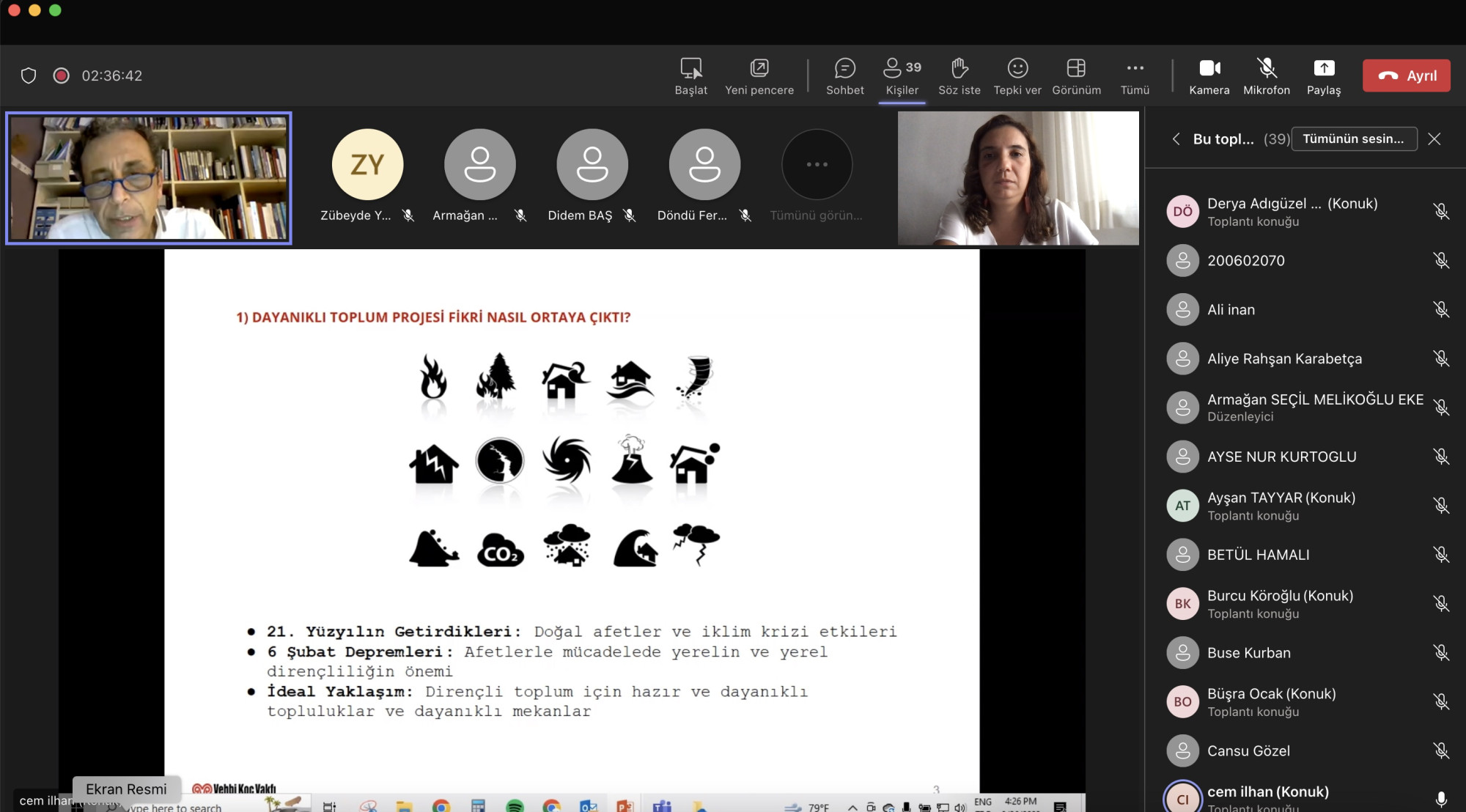This screenshot has width=1466, height=812.
Task: Open Yeni pencere pop-out
Action: (759, 76)
